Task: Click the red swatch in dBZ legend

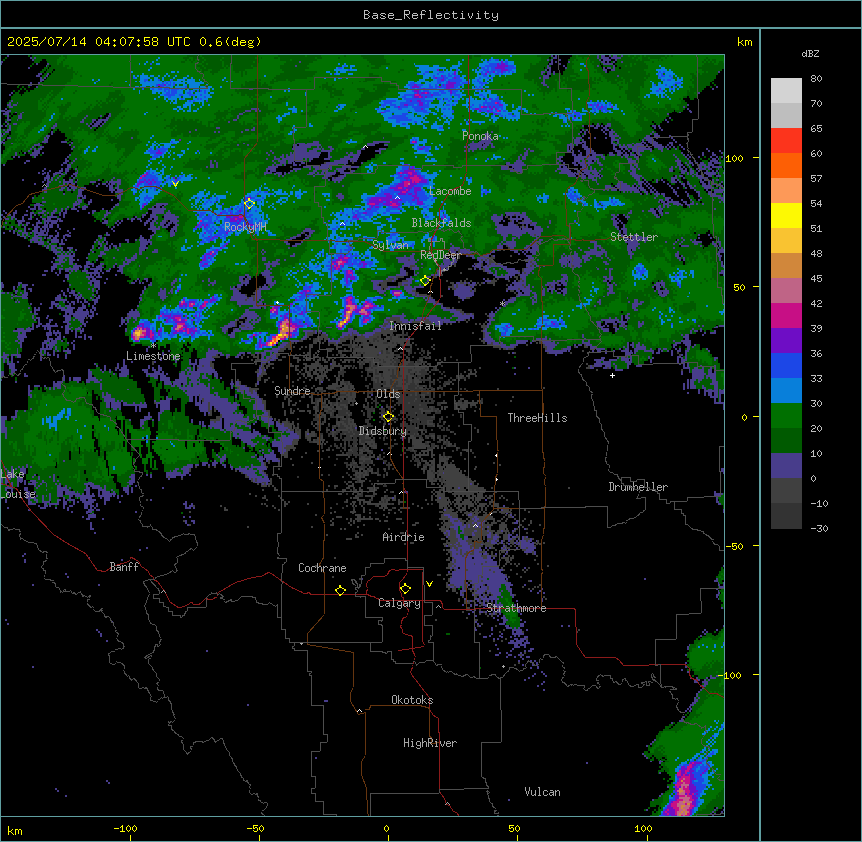Action: tap(786, 141)
